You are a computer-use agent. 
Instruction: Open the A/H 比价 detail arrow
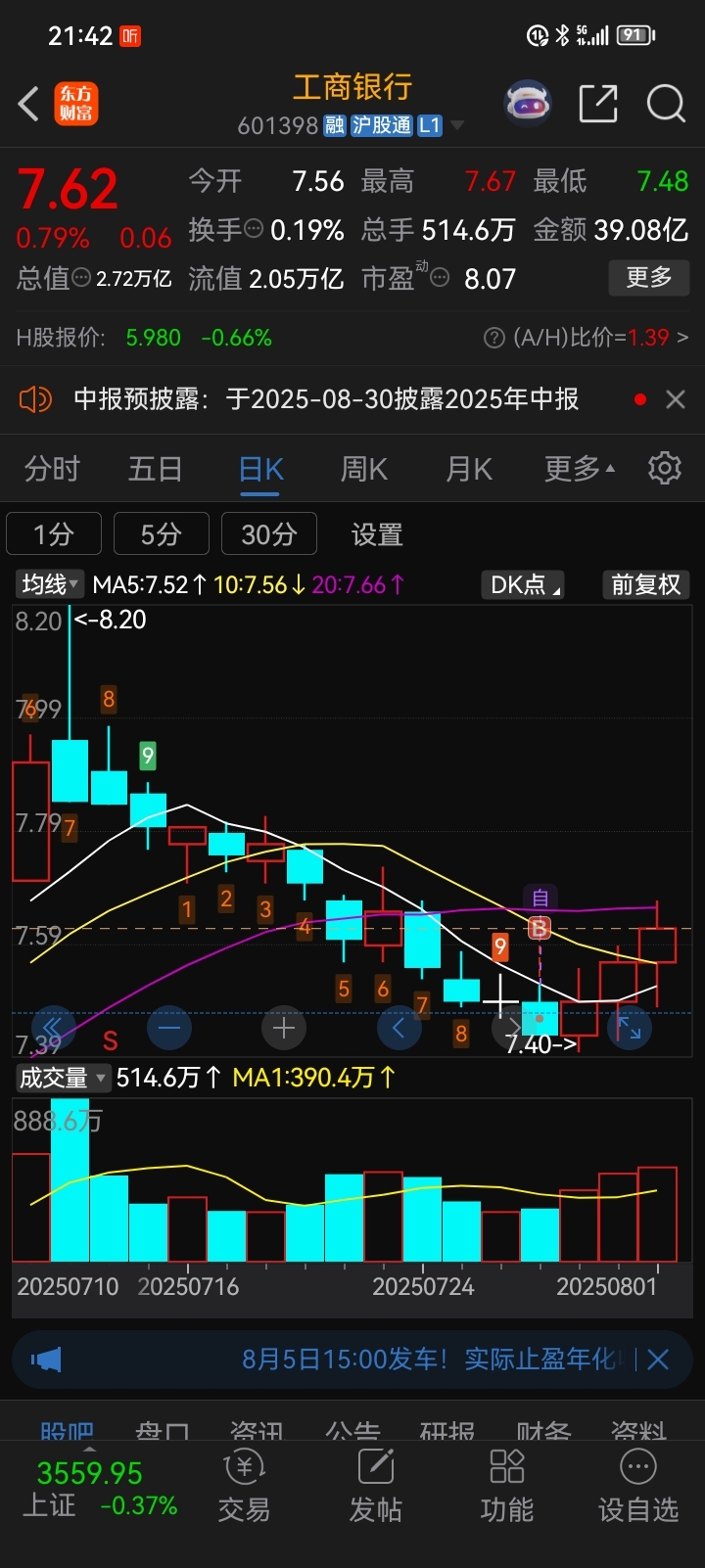click(x=682, y=338)
